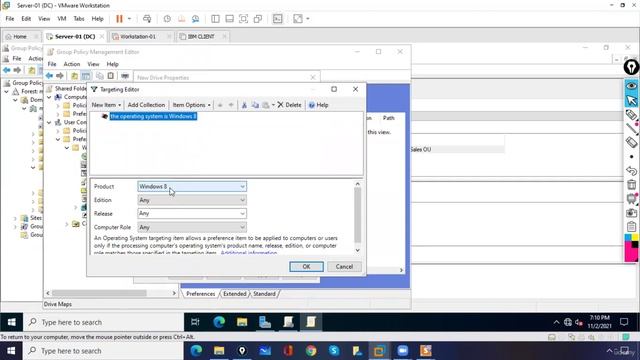Open the Item Options dropdown
Image resolution: width=640 pixels, height=360 pixels.
pyautogui.click(x=191, y=105)
